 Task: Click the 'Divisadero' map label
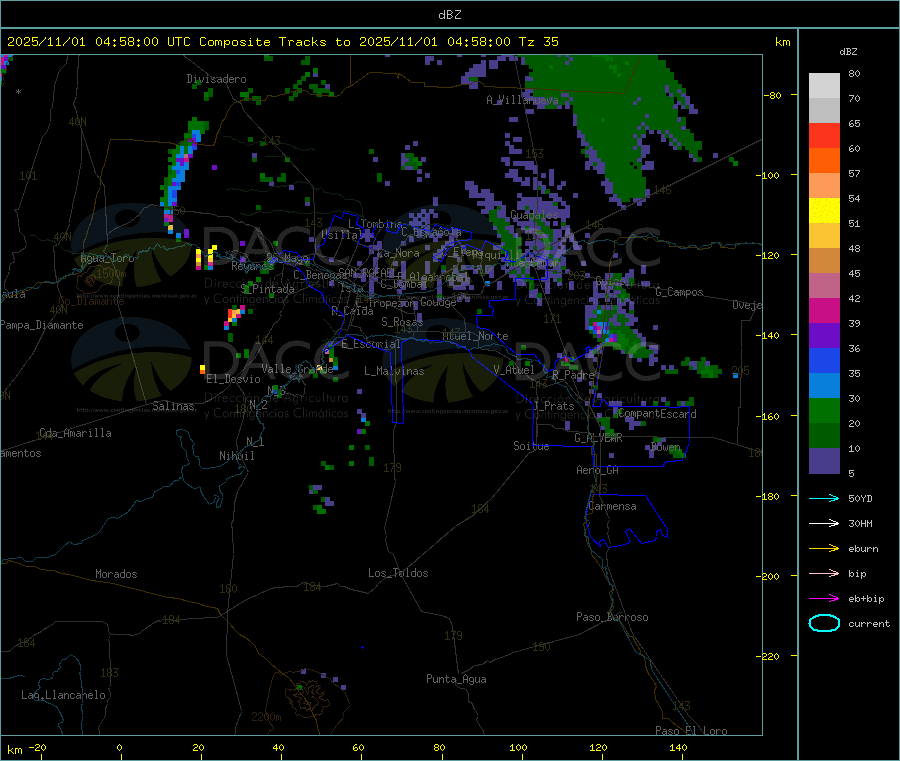click(x=216, y=79)
